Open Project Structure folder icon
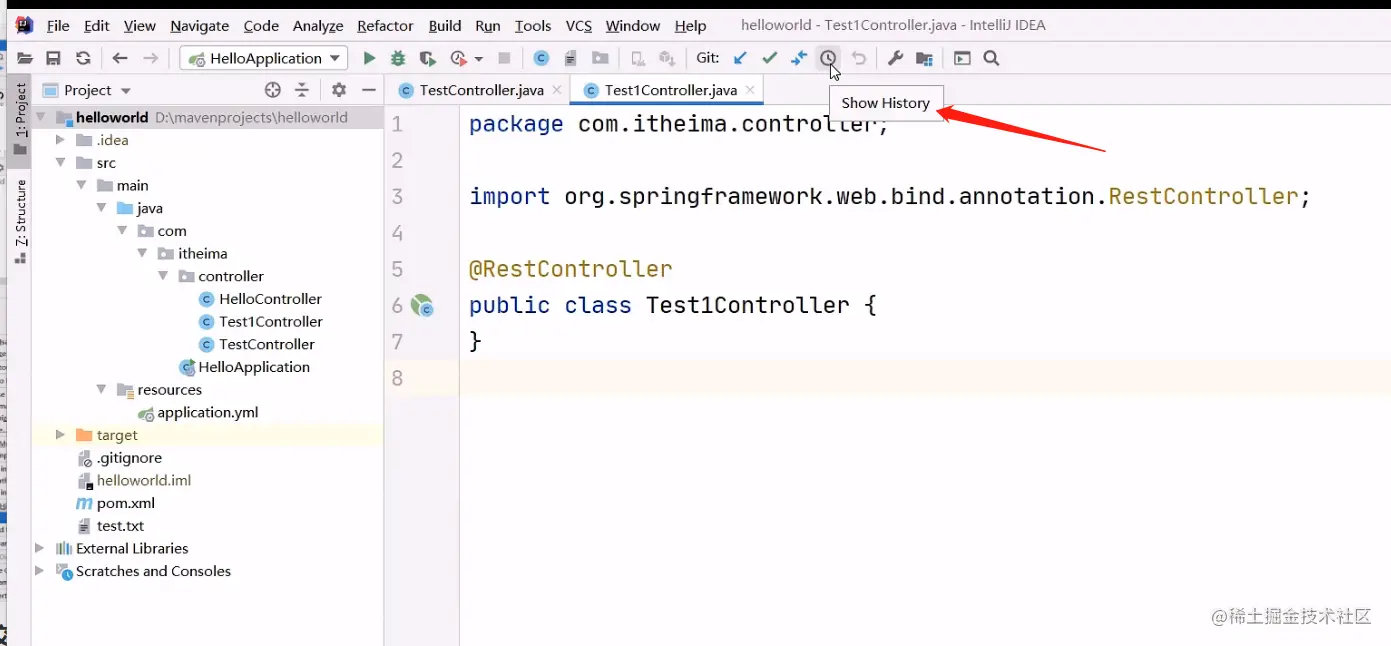Viewport: 1391px width, 646px height. point(924,59)
